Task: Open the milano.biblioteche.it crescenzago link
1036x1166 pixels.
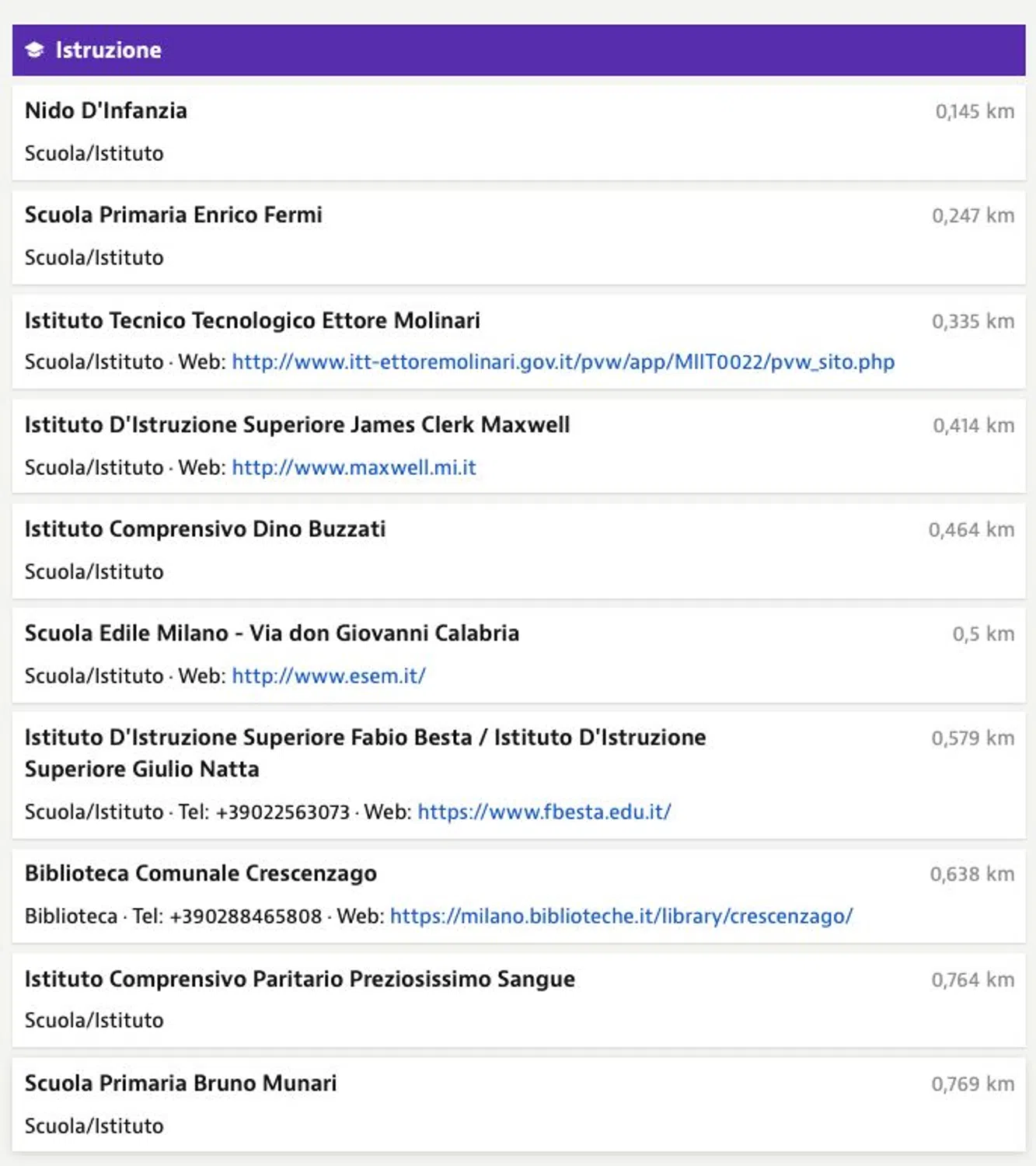Action: (621, 916)
